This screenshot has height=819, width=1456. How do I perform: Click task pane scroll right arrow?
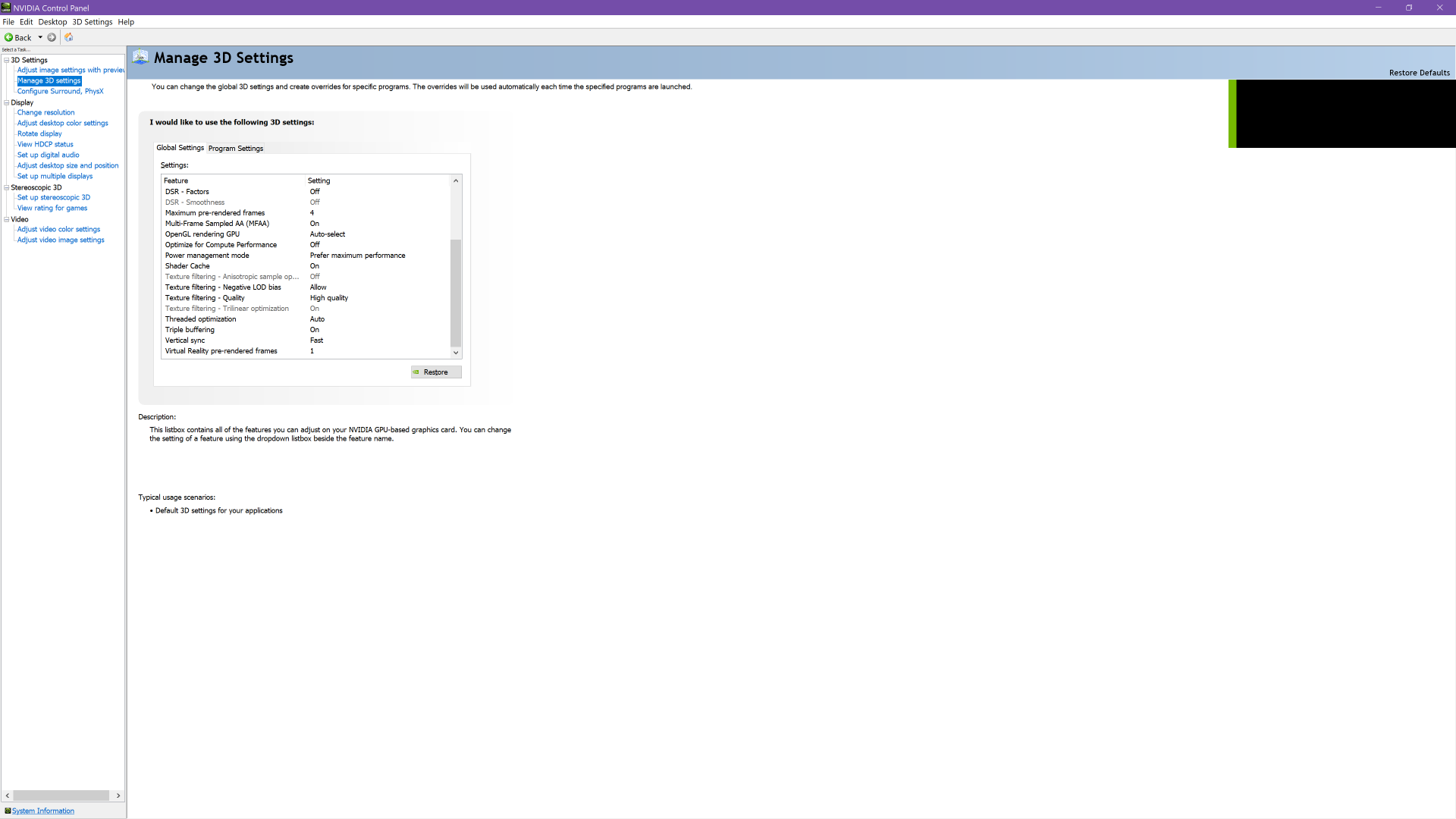pos(118,795)
